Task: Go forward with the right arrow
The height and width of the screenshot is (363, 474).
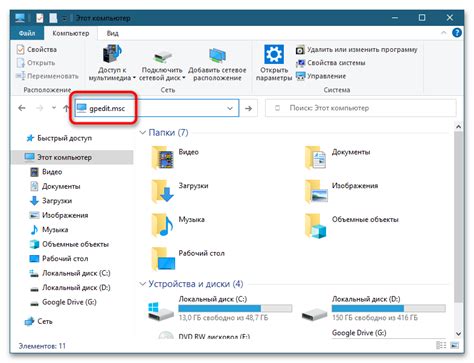Action: (x=39, y=108)
